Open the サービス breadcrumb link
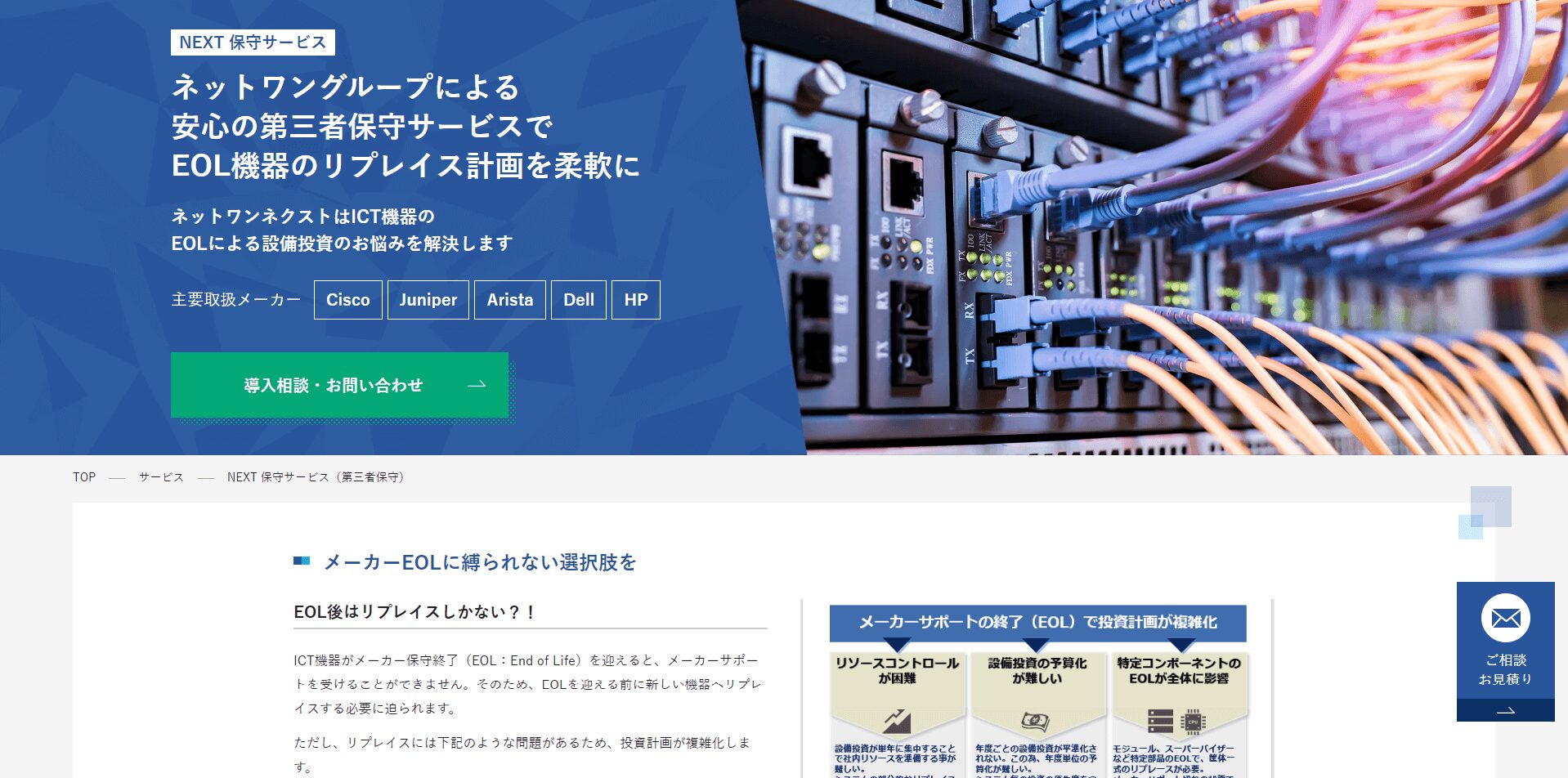 [161, 477]
